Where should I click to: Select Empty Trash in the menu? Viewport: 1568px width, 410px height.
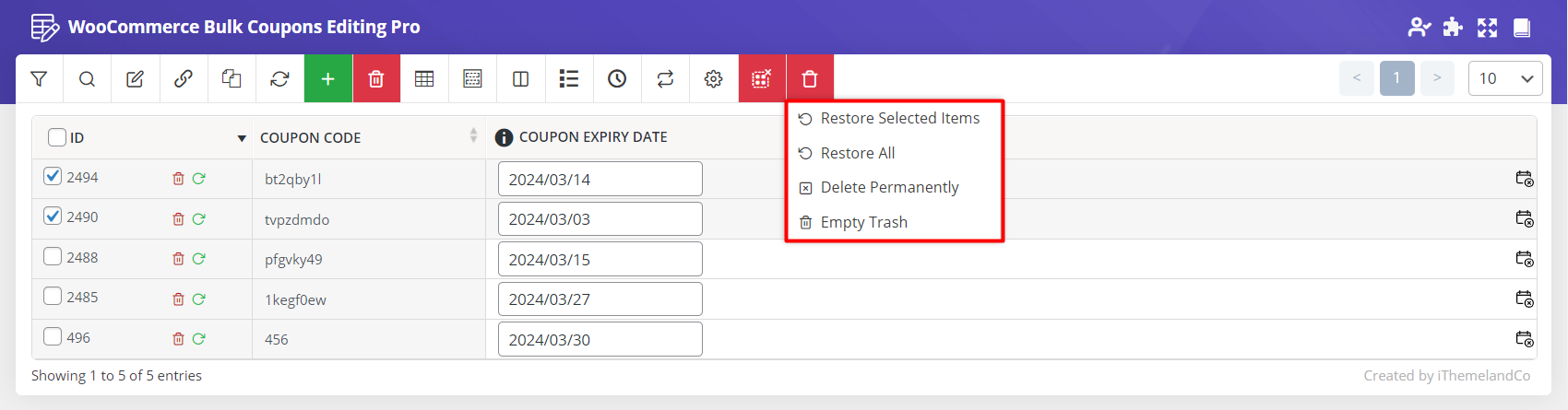(863, 222)
